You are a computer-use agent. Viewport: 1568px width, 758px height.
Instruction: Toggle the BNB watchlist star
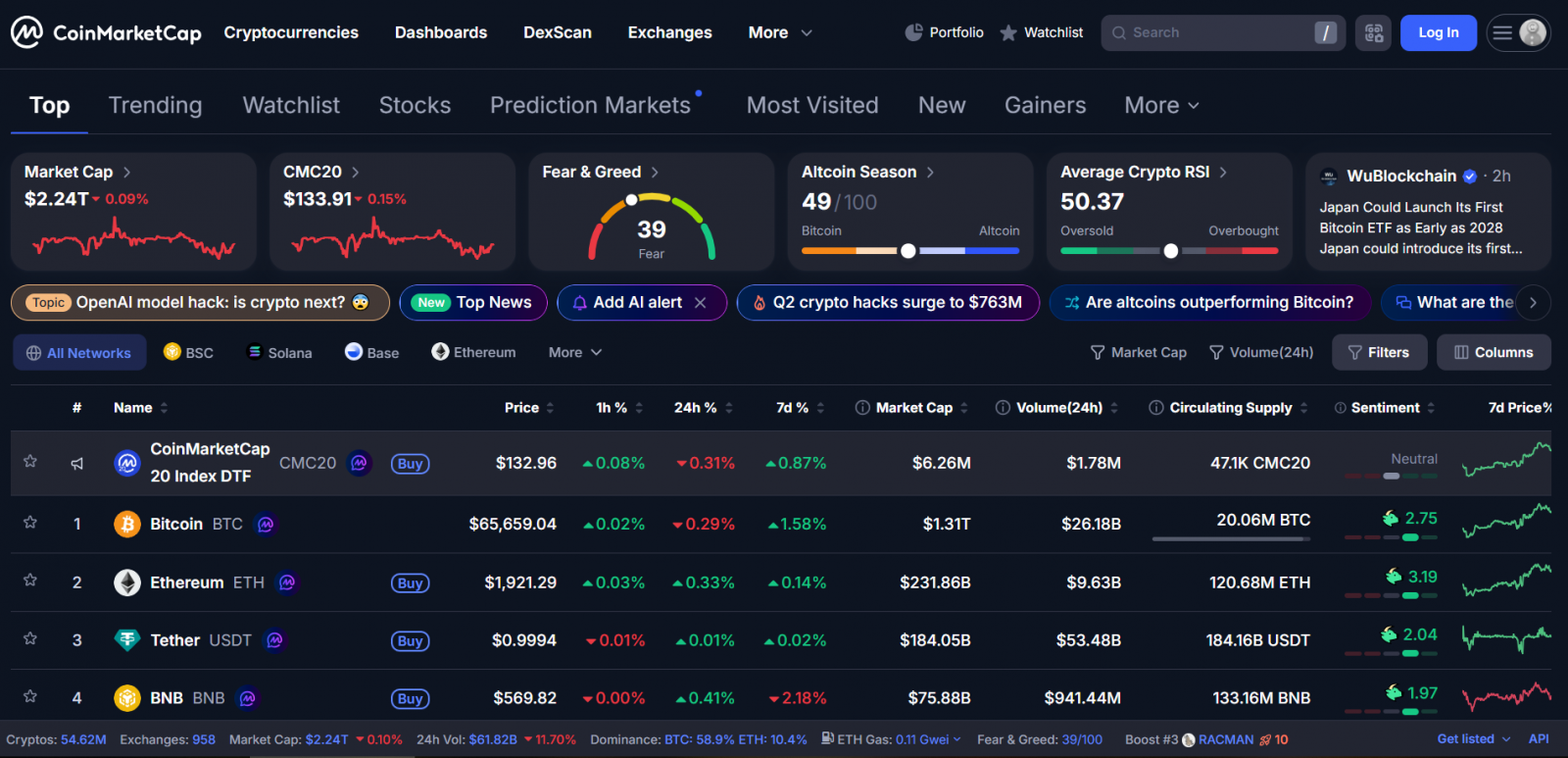[x=30, y=696]
